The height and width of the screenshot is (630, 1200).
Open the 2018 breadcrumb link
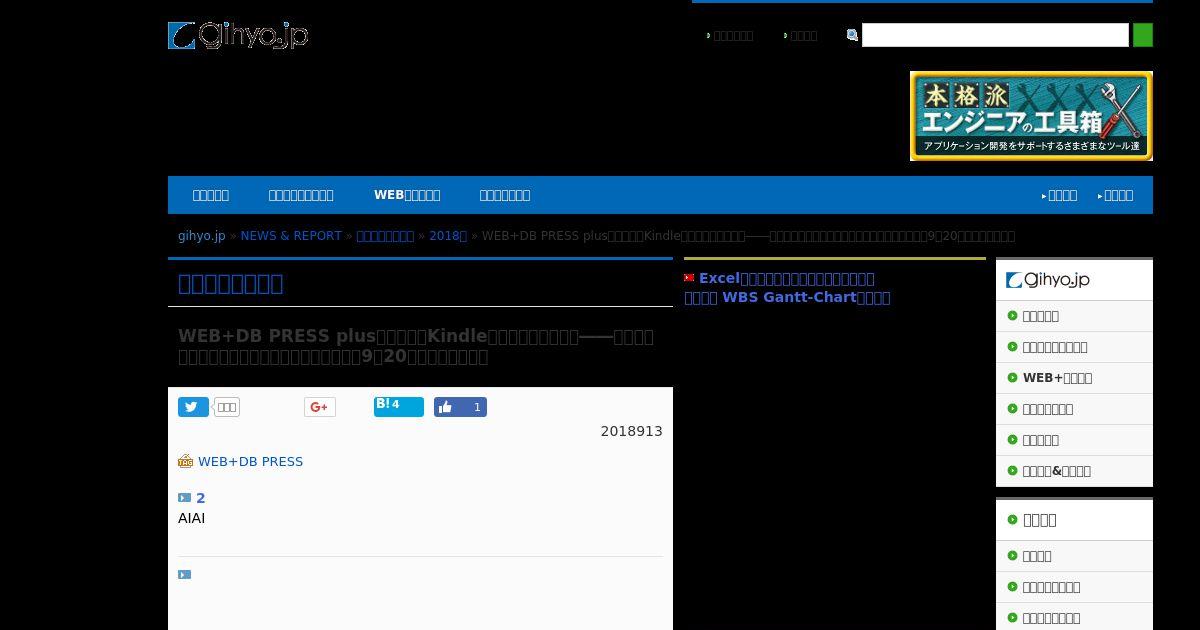click(x=448, y=236)
